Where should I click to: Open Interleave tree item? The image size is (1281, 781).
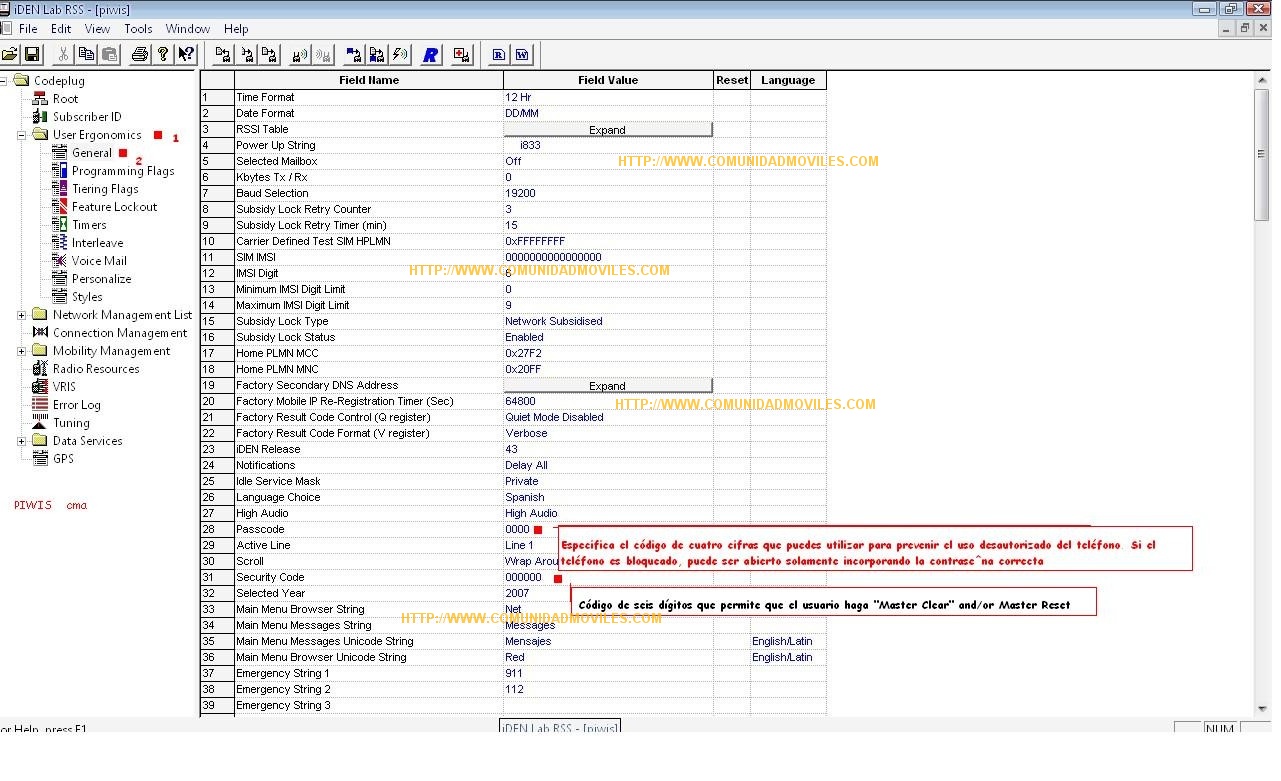pyautogui.click(x=97, y=243)
